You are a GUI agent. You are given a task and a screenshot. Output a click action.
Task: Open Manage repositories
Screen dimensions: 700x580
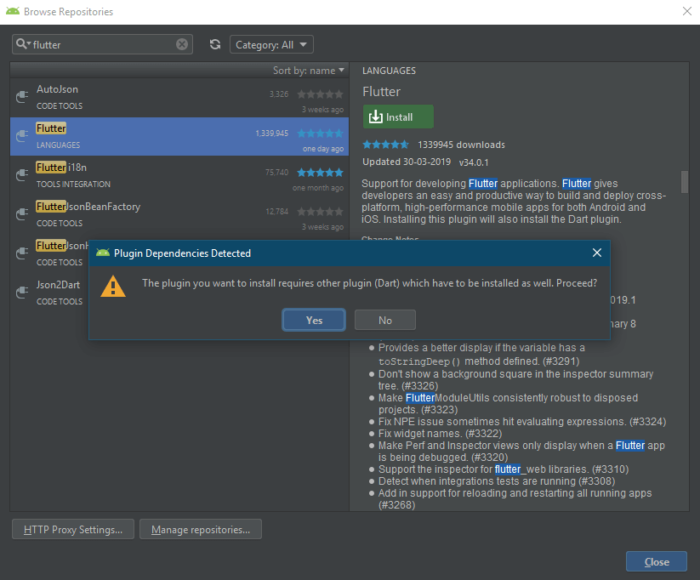point(200,529)
